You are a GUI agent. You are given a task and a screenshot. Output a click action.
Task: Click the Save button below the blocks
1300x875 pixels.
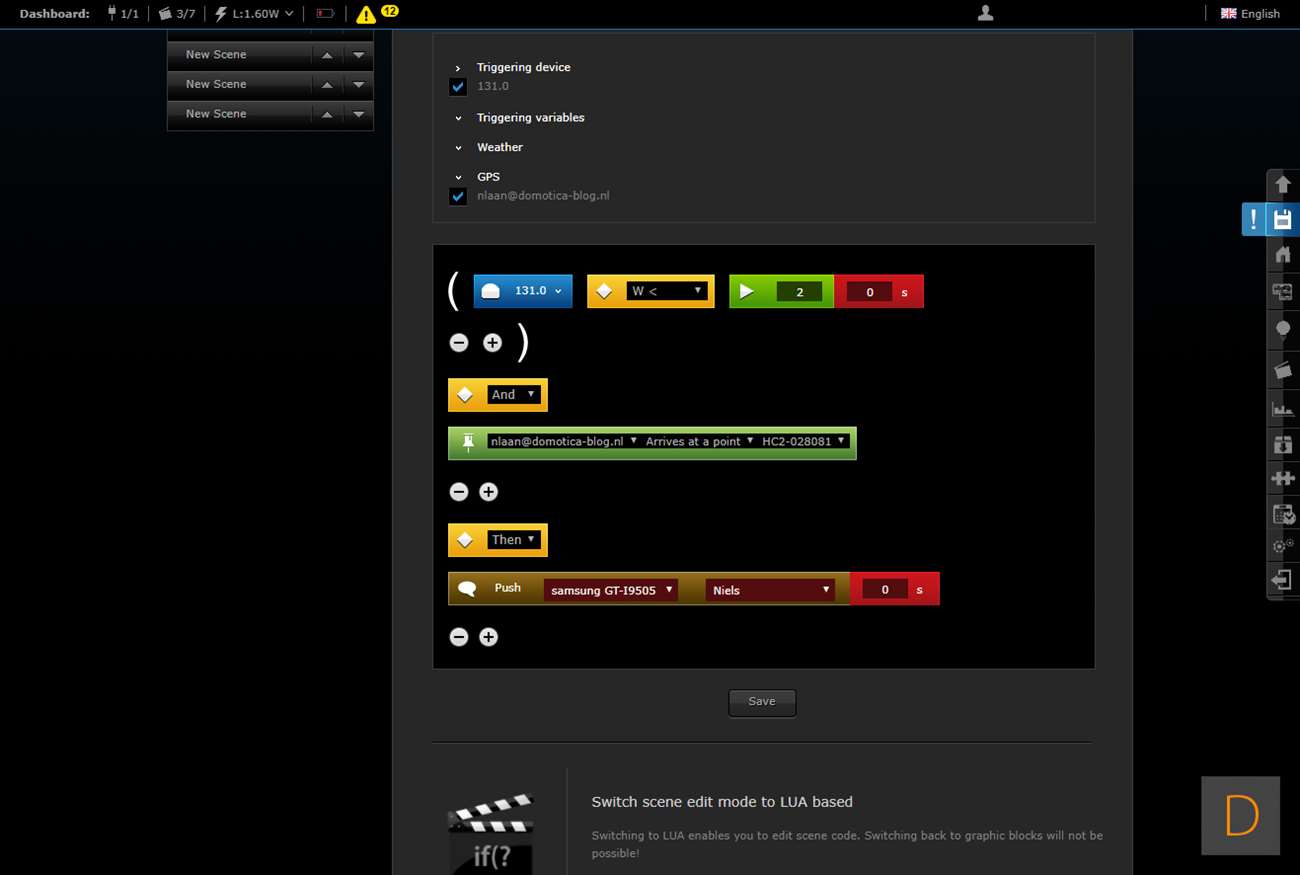point(762,702)
